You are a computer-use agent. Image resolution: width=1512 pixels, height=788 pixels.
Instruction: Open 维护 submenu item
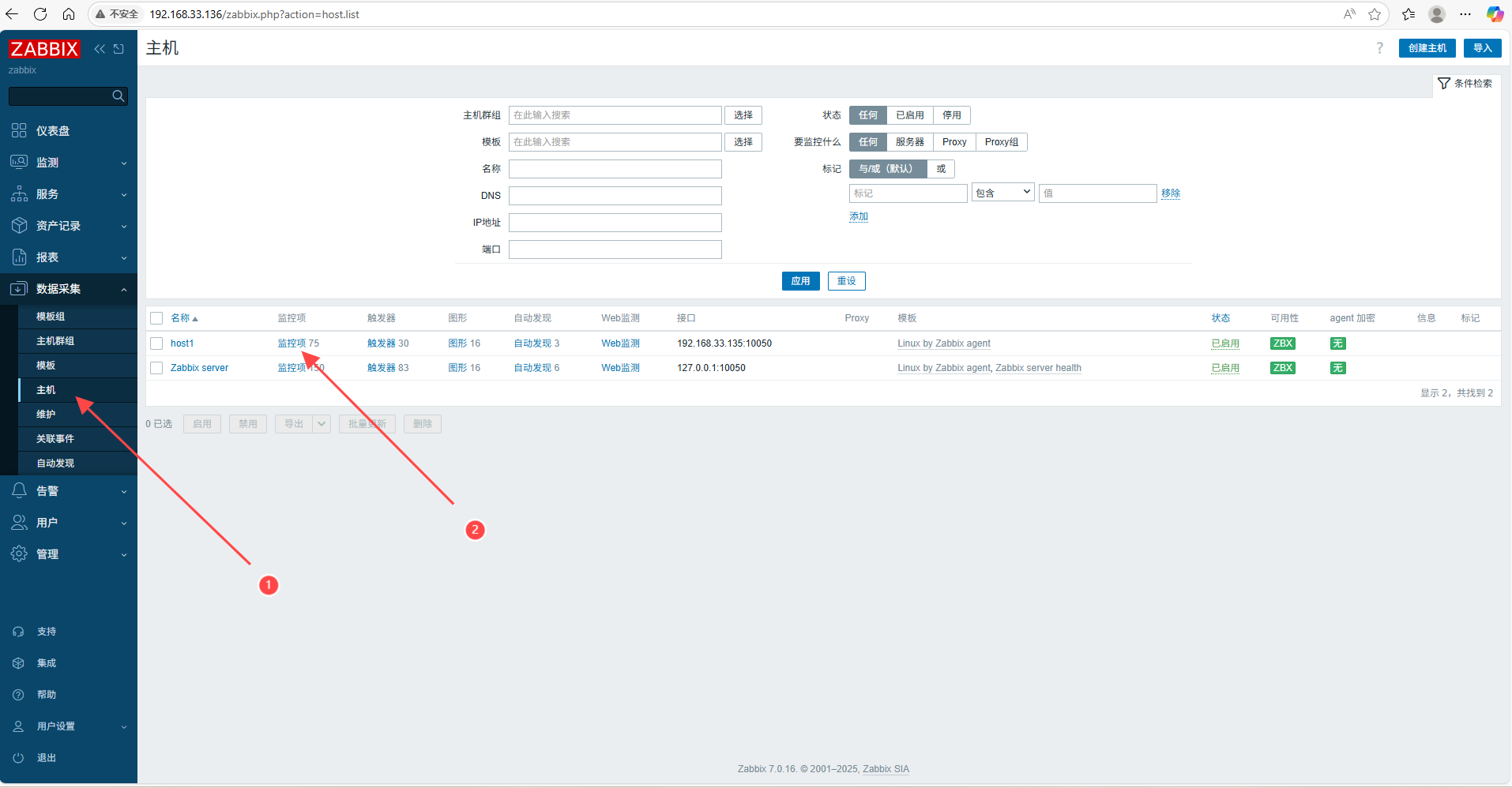tap(77, 415)
